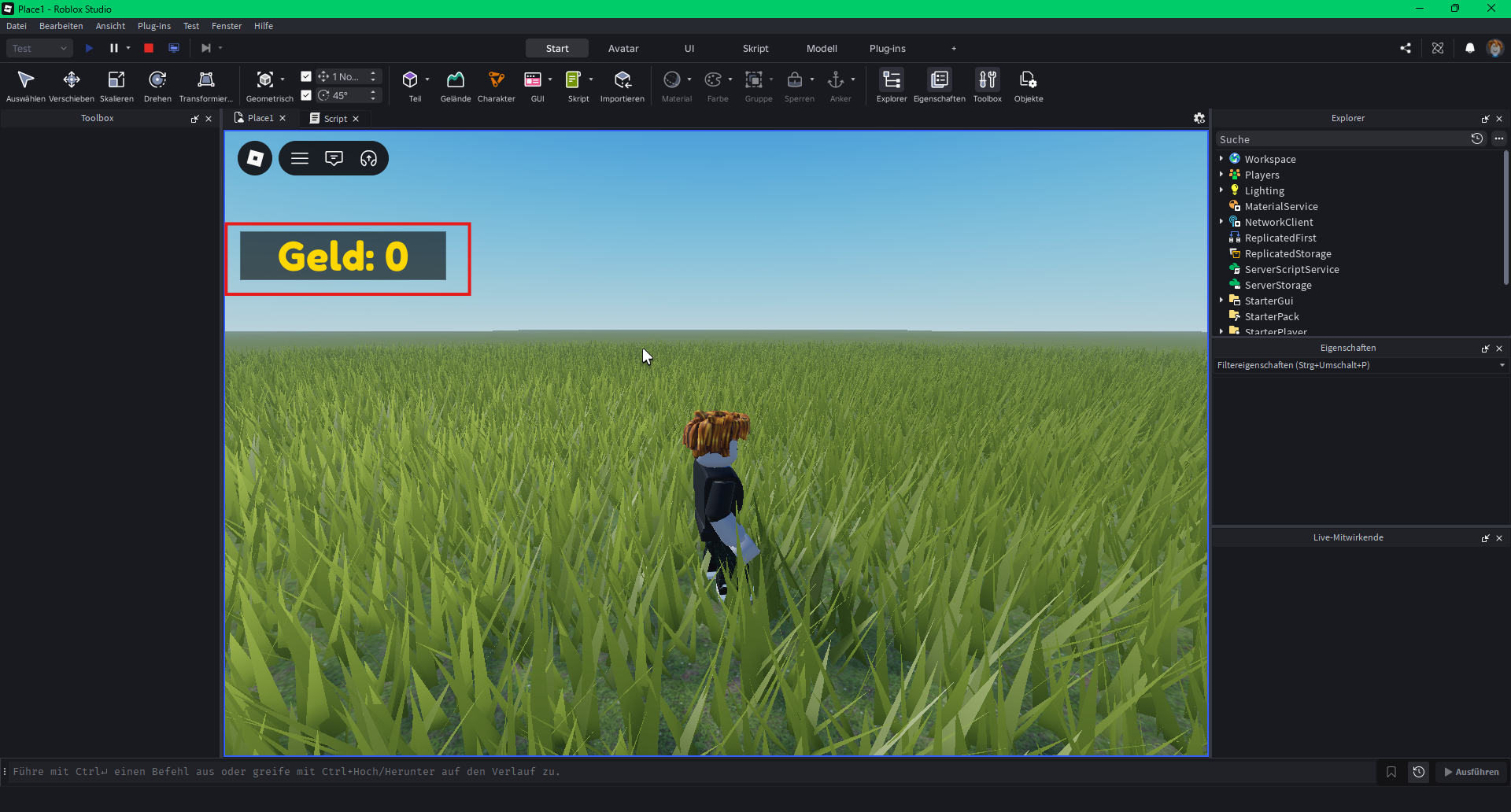Open the share icon in top bar
The height and width of the screenshot is (812, 1511).
click(x=1406, y=48)
